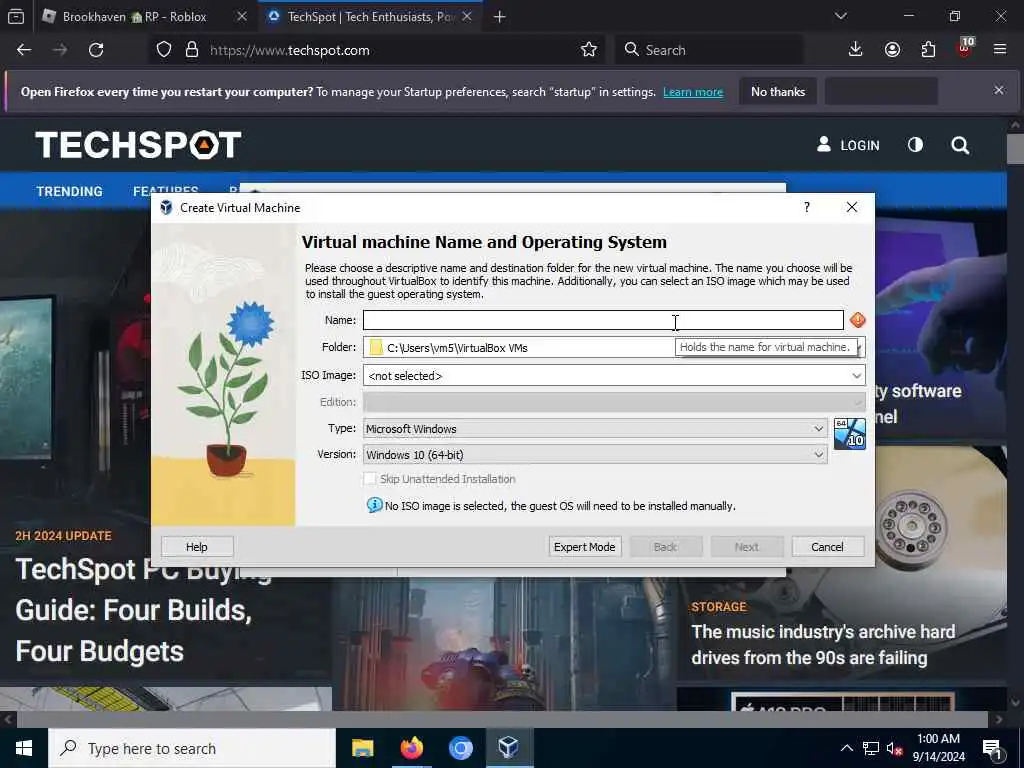Click the page horizontal scrollbar

(502, 719)
